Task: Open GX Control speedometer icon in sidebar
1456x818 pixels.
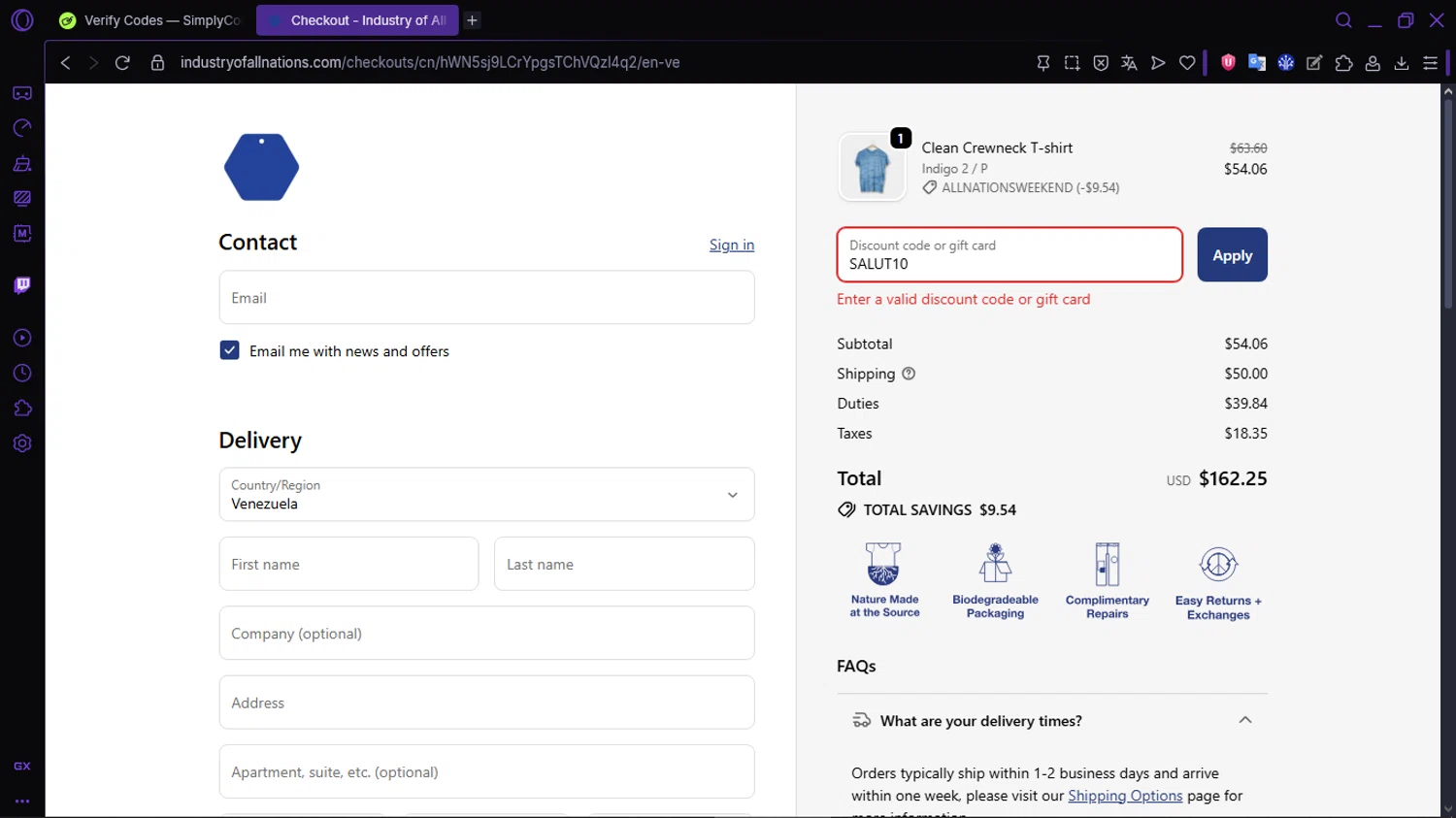Action: [22, 128]
